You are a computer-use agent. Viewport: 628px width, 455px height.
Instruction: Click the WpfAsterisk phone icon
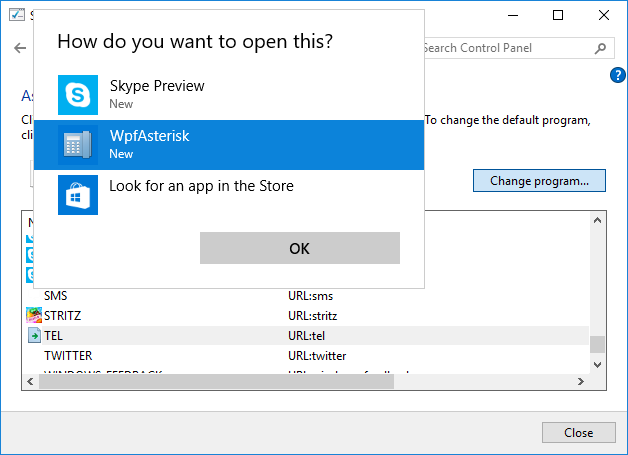tap(78, 145)
